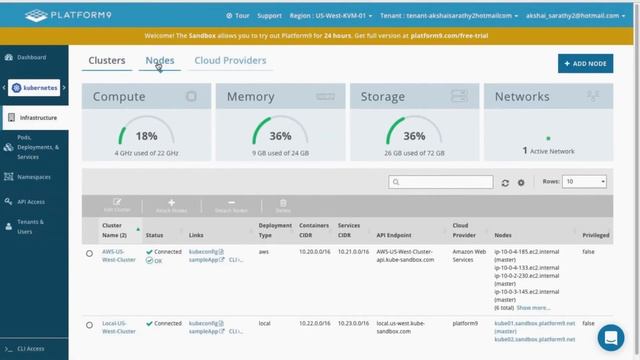Click the Attach Nodes plus action
640x360 pixels.
coord(171,206)
